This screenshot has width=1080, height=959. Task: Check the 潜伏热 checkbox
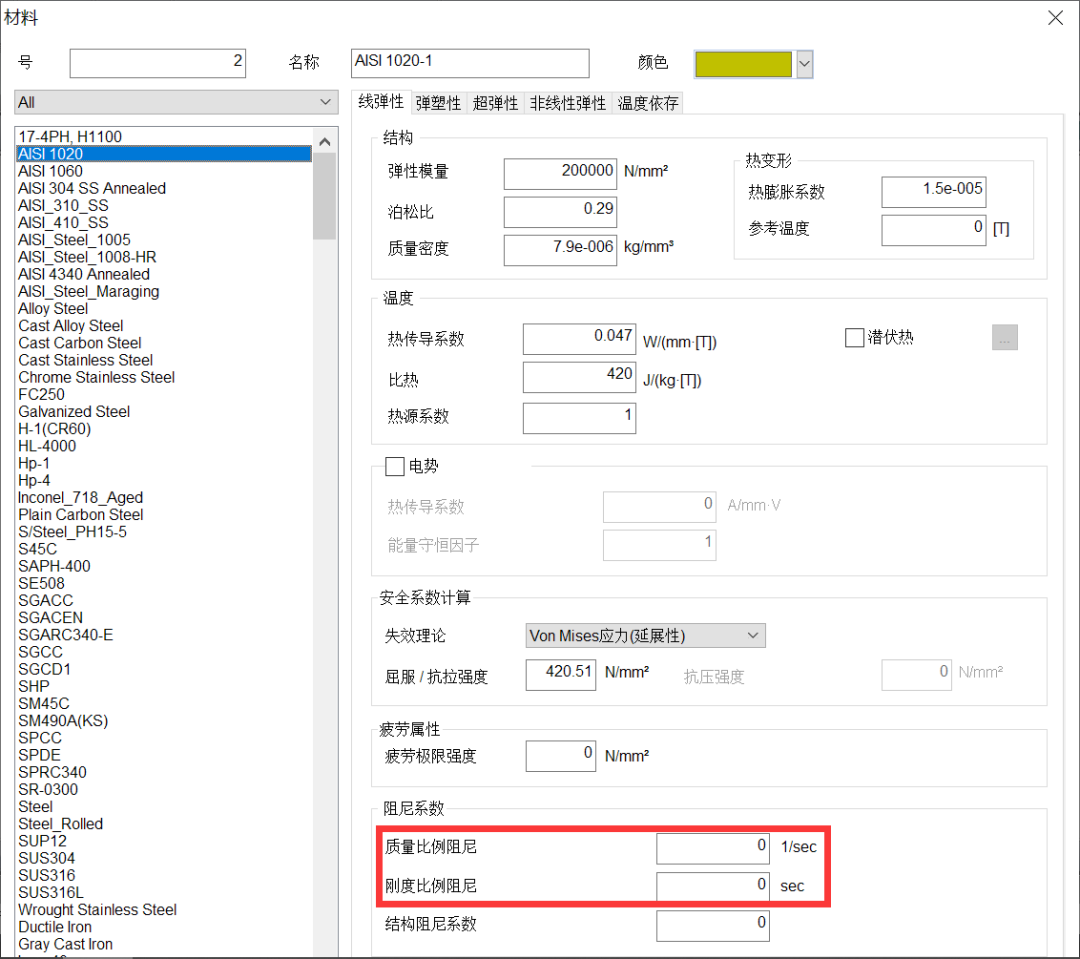(x=854, y=337)
